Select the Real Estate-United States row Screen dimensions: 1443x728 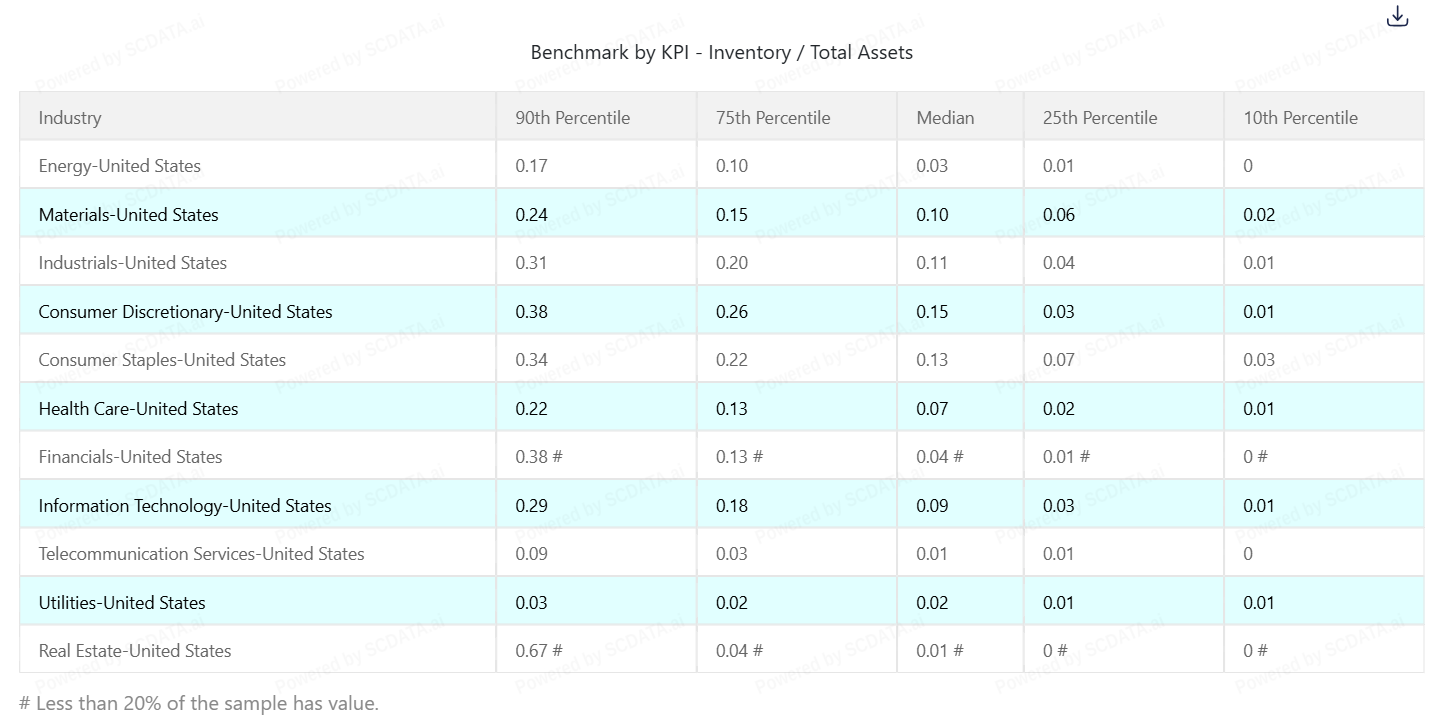135,651
